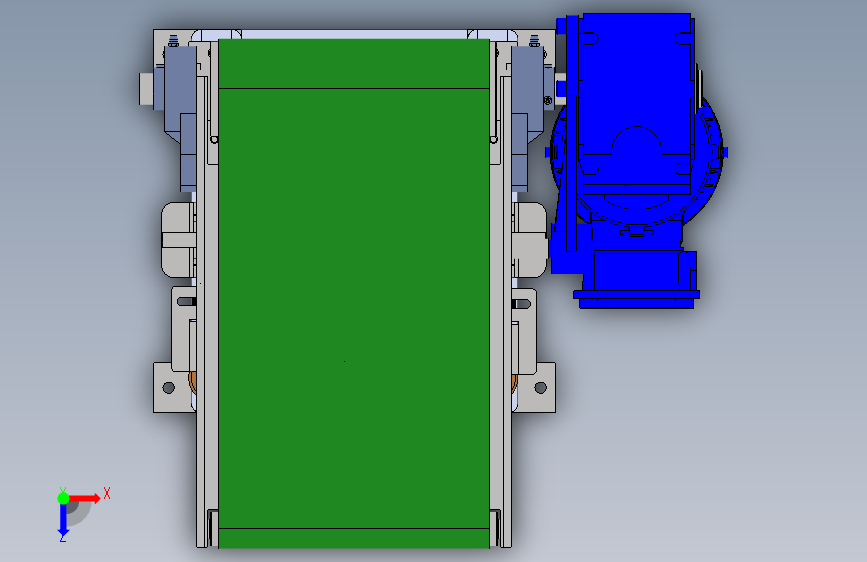Select the right rounded gray cover housing
867x562 pixels.
[529, 240]
